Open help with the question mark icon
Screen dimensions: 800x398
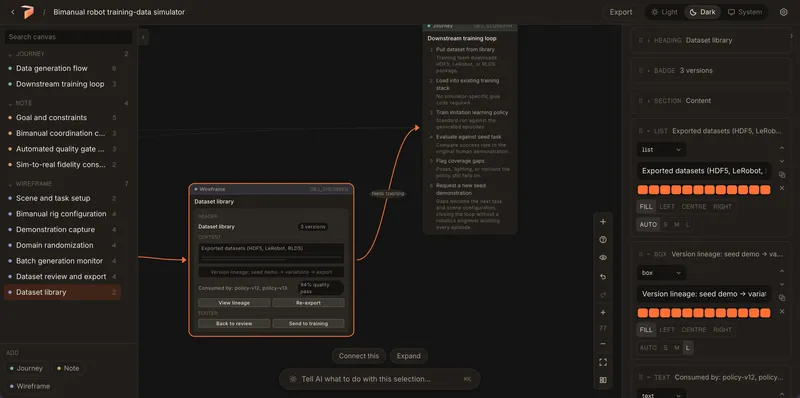tap(603, 240)
